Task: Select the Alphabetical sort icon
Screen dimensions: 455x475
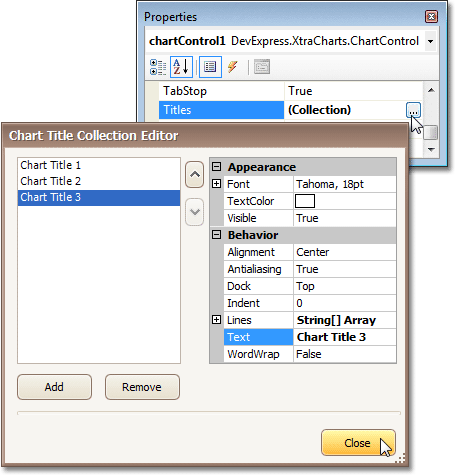Action: 181,67
